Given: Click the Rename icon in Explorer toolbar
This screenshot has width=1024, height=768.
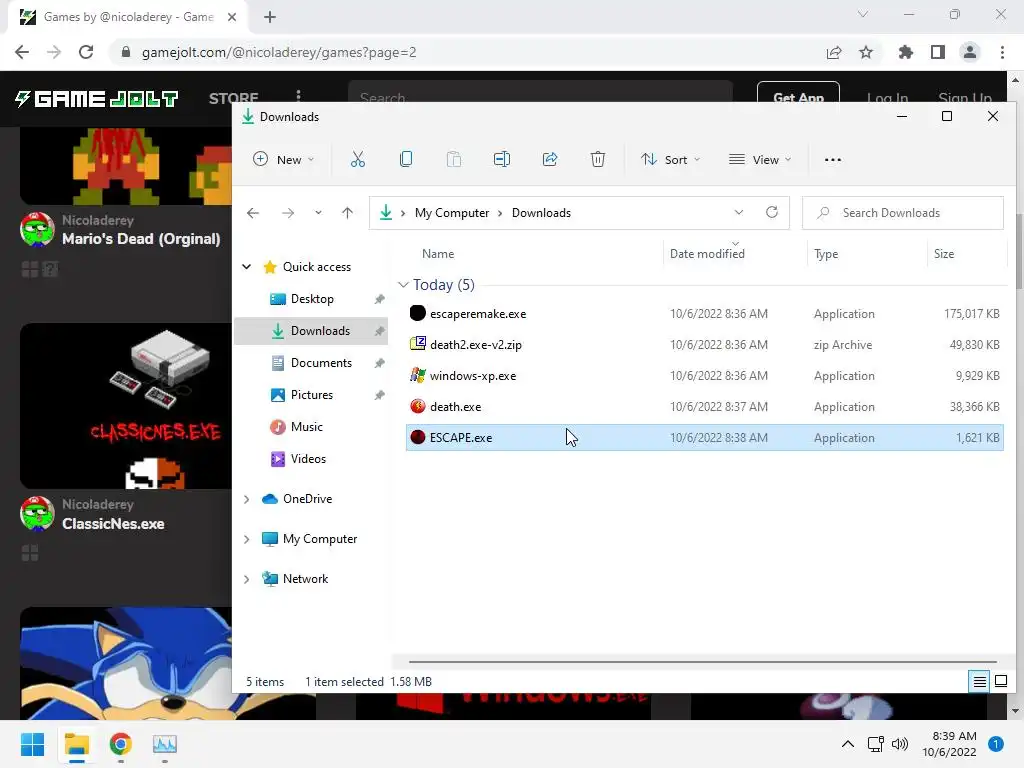Looking at the screenshot, I should pos(502,159).
